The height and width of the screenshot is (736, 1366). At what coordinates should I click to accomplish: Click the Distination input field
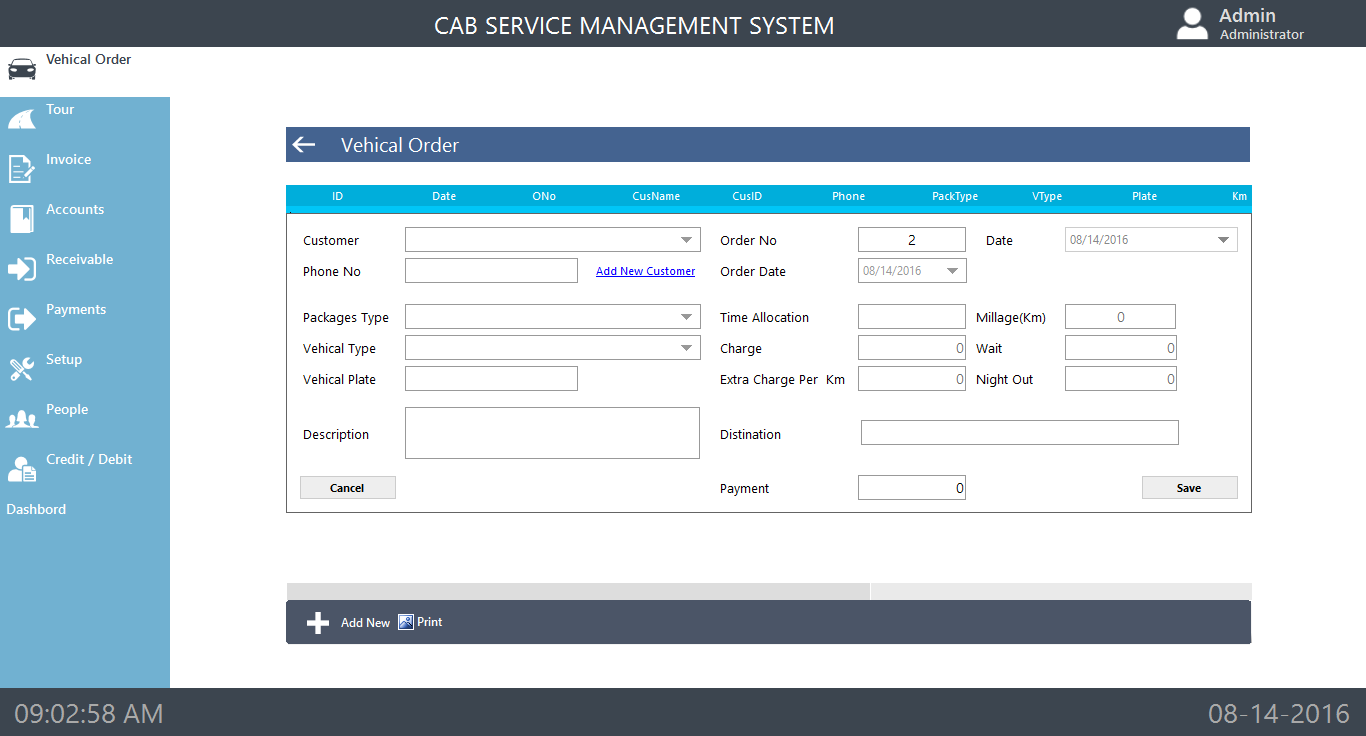[x=1019, y=433]
